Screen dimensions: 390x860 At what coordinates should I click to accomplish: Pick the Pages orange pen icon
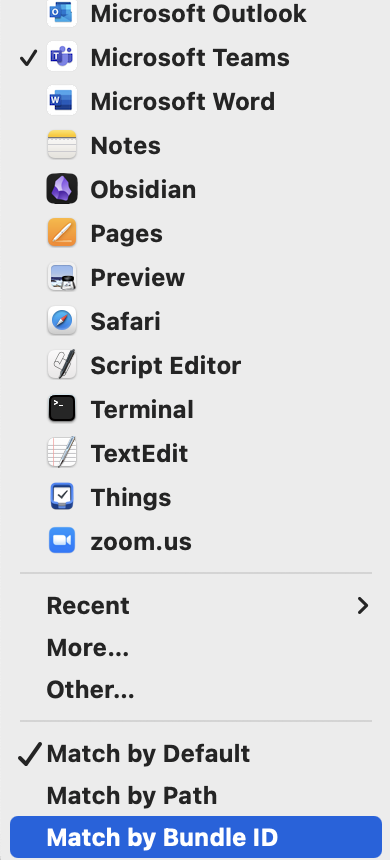click(61, 233)
